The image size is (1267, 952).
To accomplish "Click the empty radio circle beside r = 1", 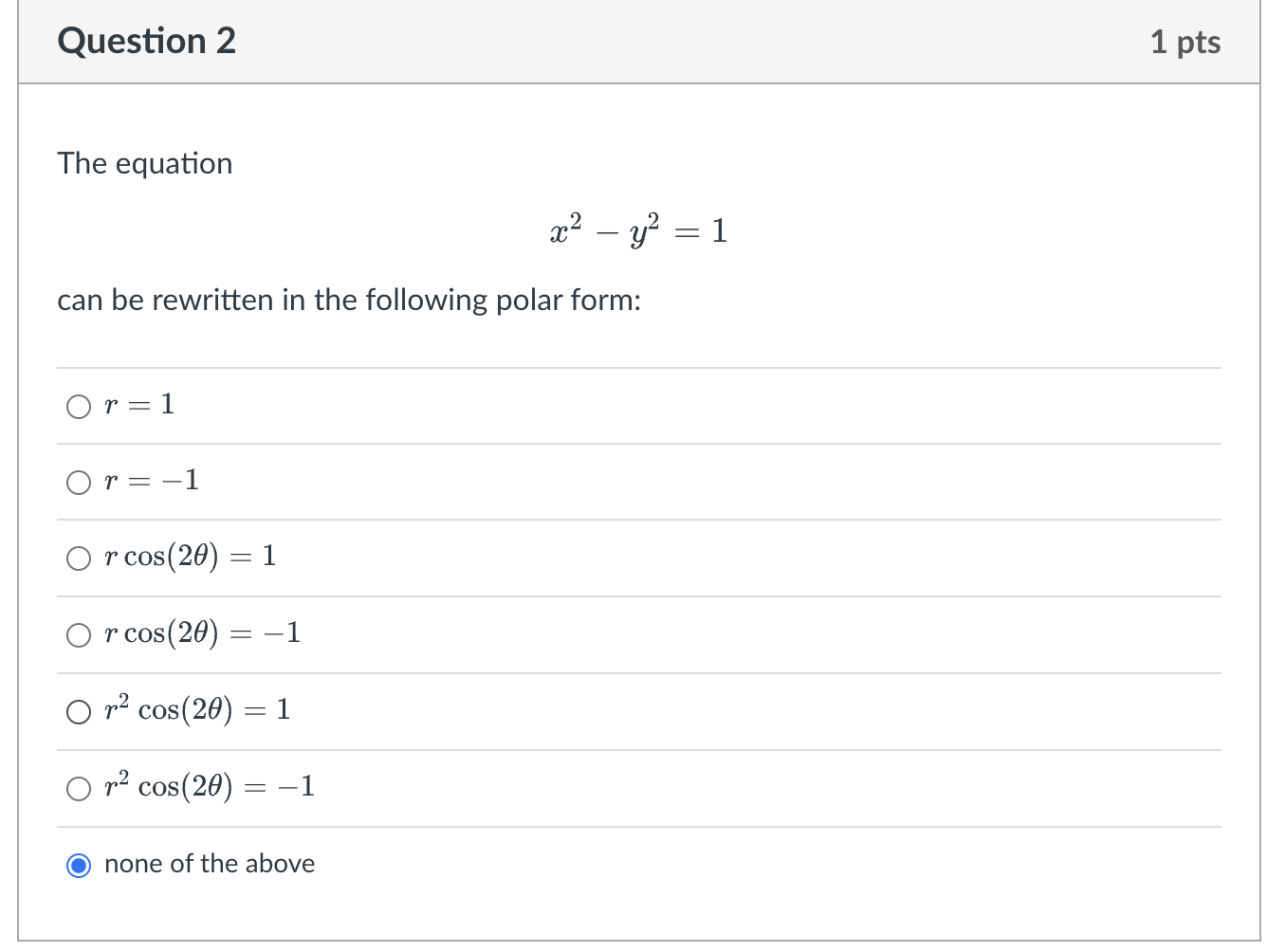I will pyautogui.click(x=79, y=406).
